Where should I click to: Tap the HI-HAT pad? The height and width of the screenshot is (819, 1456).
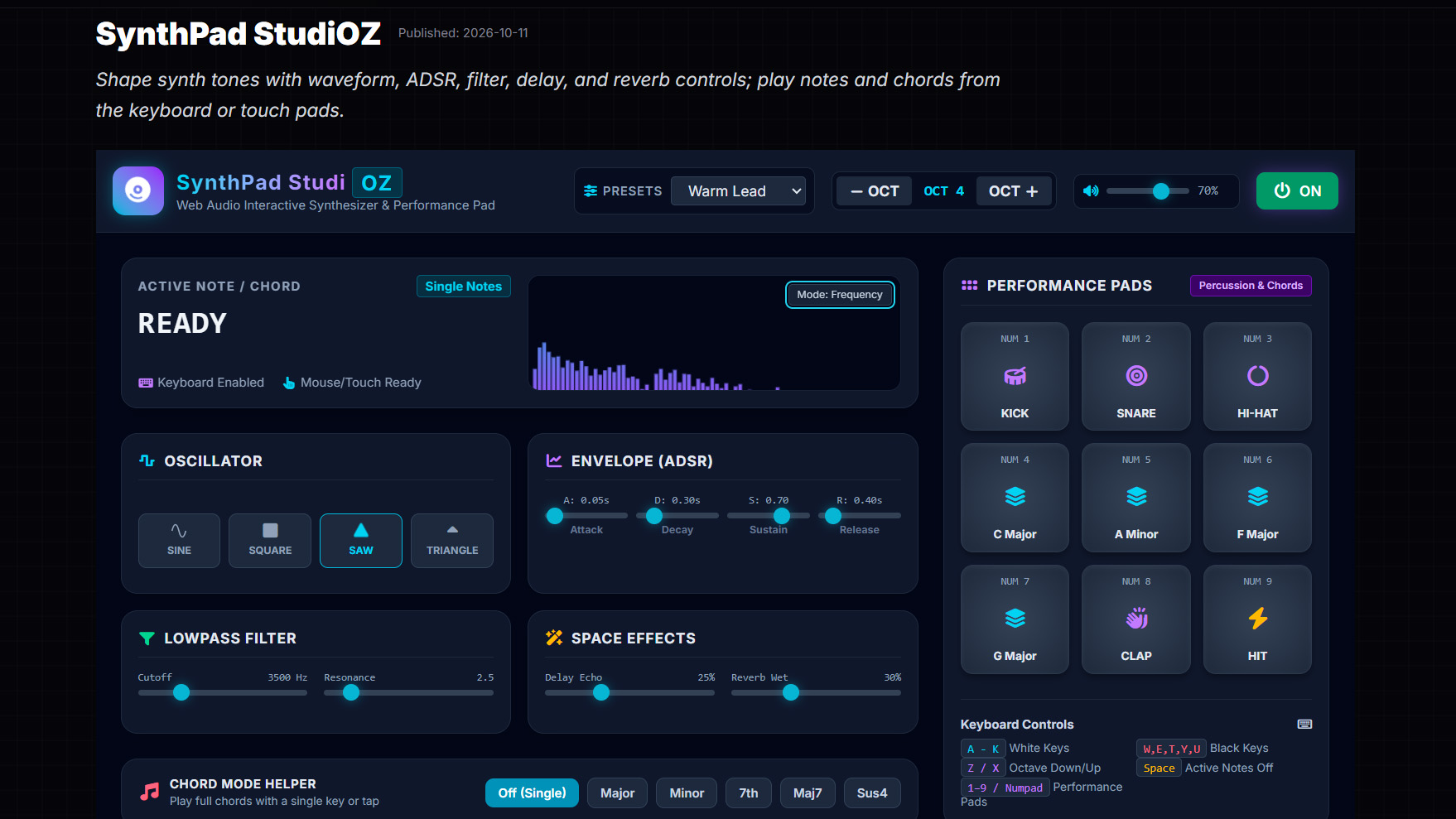click(1257, 376)
